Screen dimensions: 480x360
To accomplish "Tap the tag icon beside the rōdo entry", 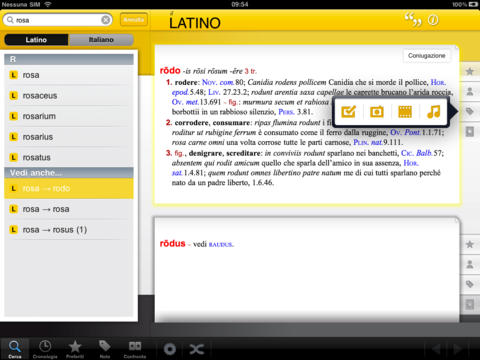I will (470, 111).
